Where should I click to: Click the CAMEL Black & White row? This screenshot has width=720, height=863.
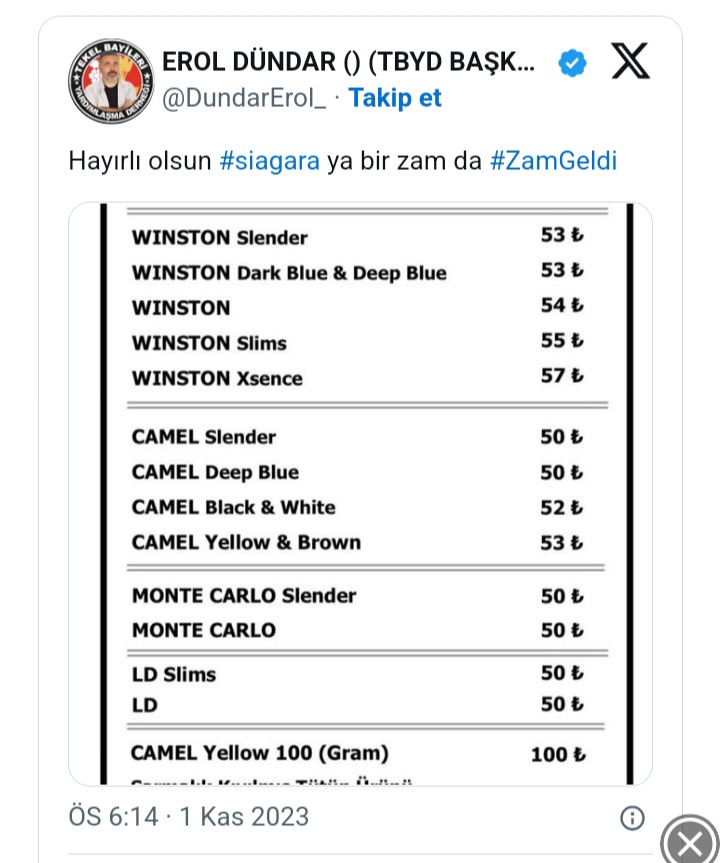coord(358,507)
